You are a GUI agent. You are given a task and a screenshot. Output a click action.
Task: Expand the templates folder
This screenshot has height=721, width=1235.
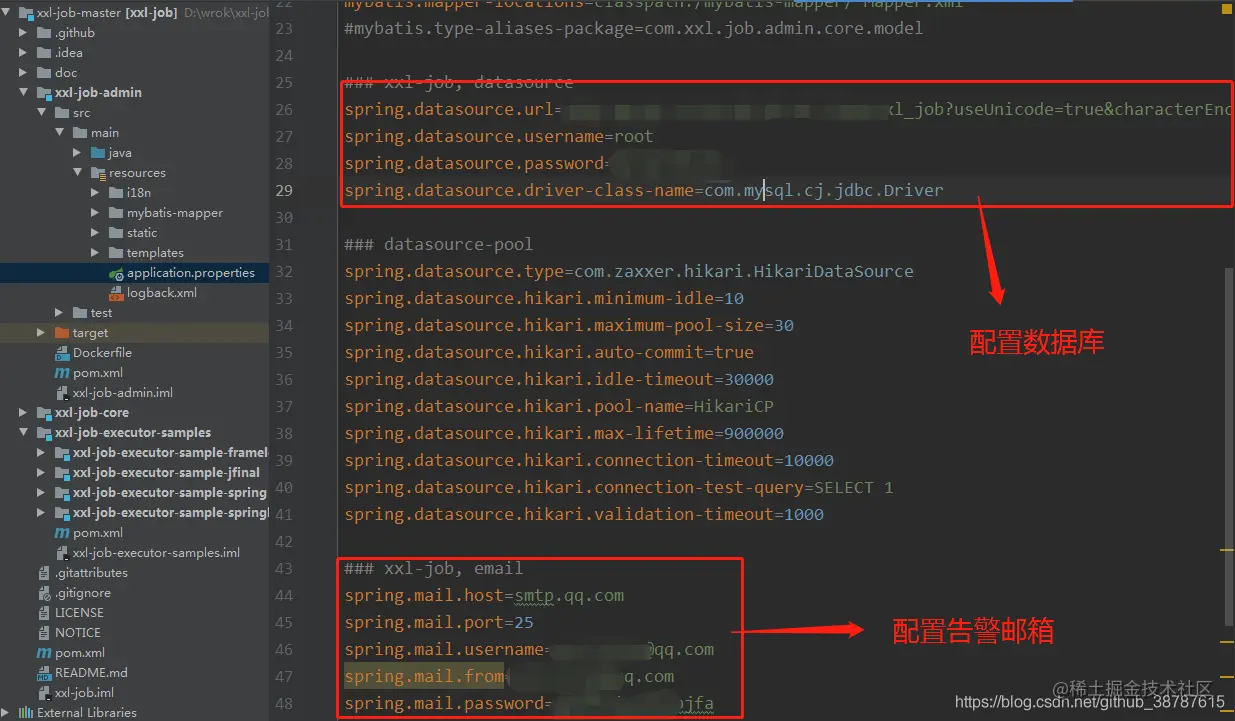click(96, 253)
